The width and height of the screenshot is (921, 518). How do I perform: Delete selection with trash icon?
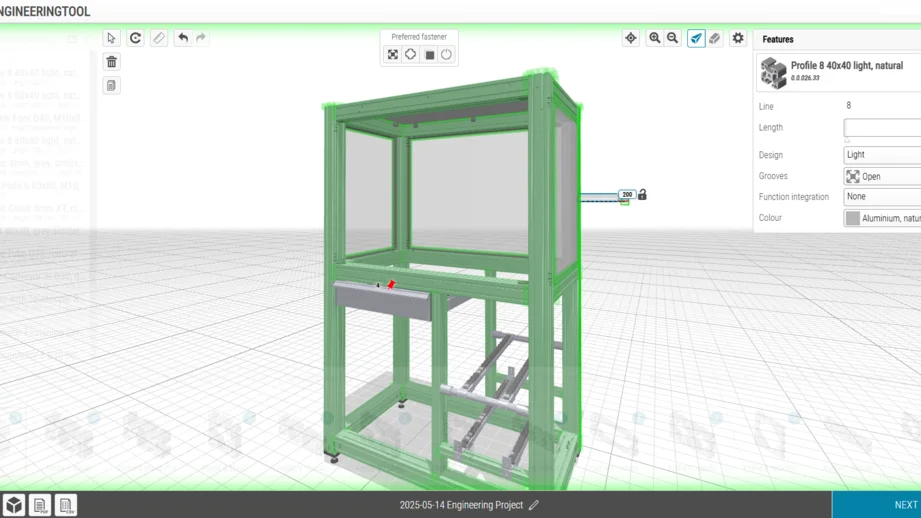tap(111, 62)
